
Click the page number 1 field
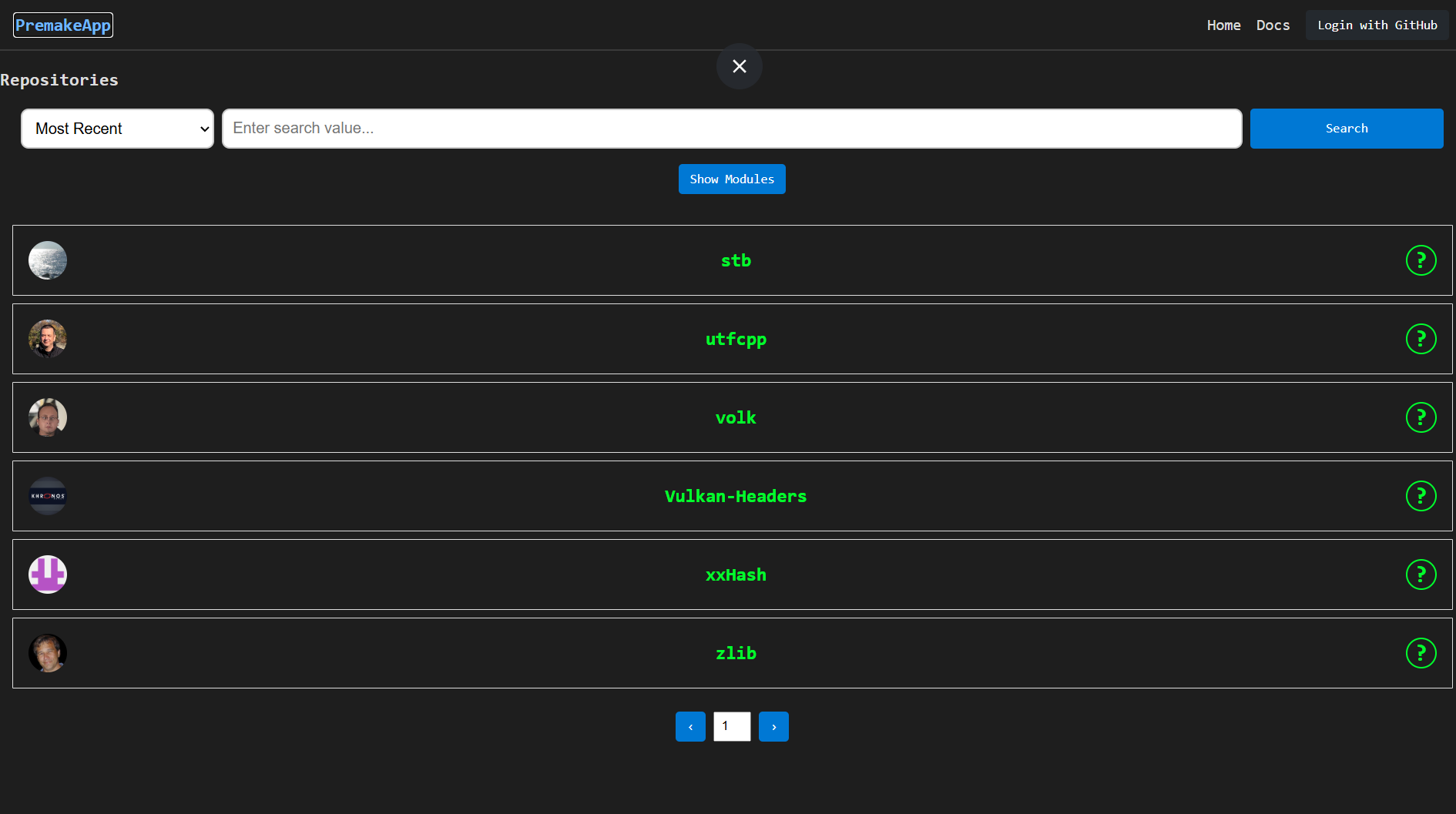[732, 726]
